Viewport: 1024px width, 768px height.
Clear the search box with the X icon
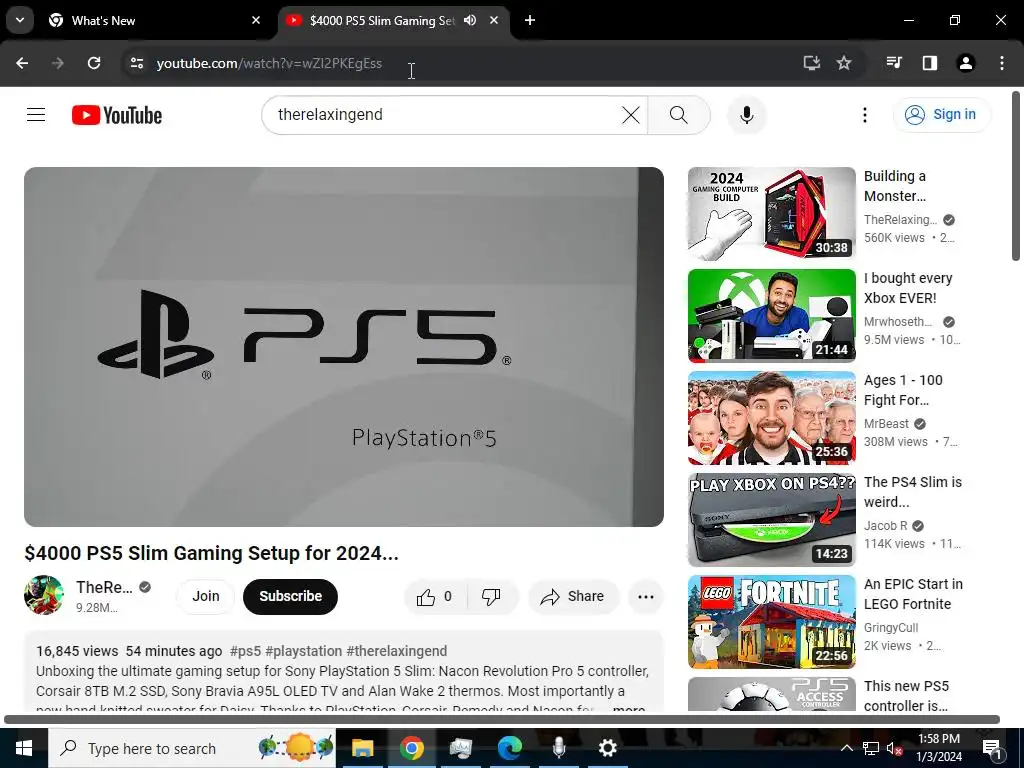click(x=631, y=115)
